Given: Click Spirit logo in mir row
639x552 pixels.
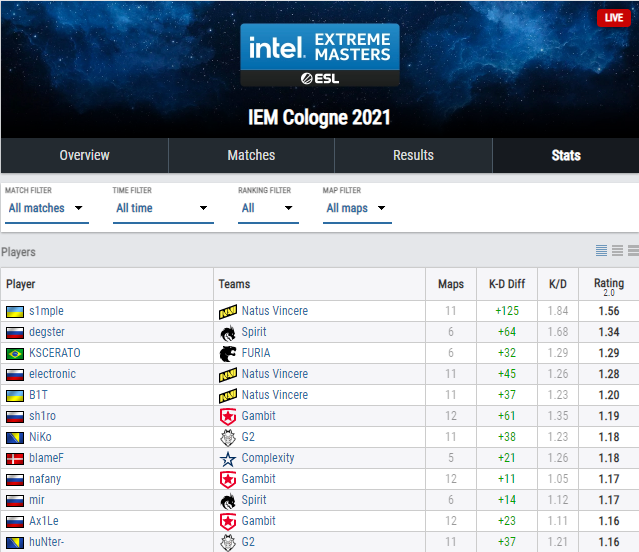Looking at the screenshot, I should 228,501.
